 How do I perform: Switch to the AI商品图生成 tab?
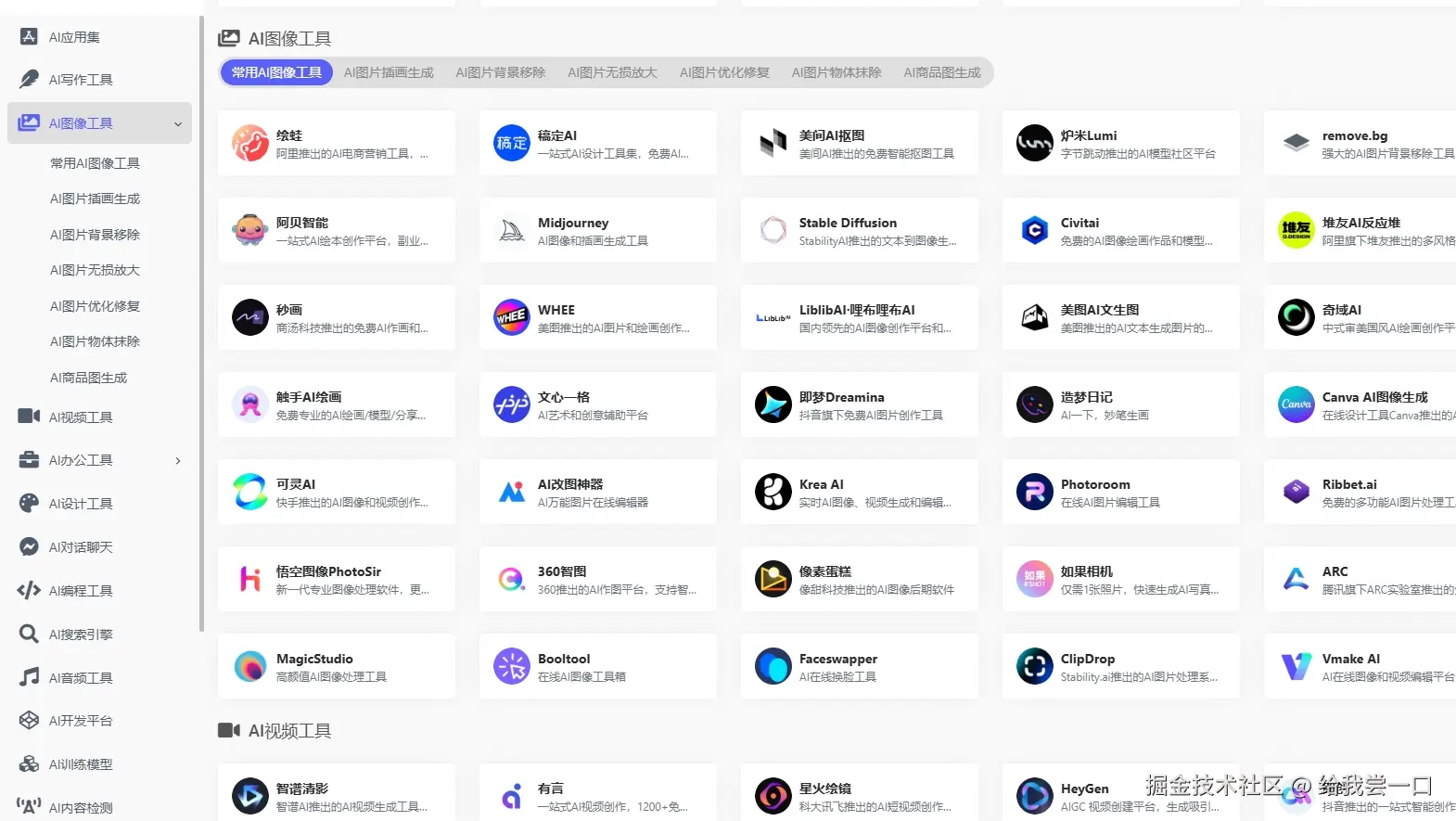click(942, 72)
